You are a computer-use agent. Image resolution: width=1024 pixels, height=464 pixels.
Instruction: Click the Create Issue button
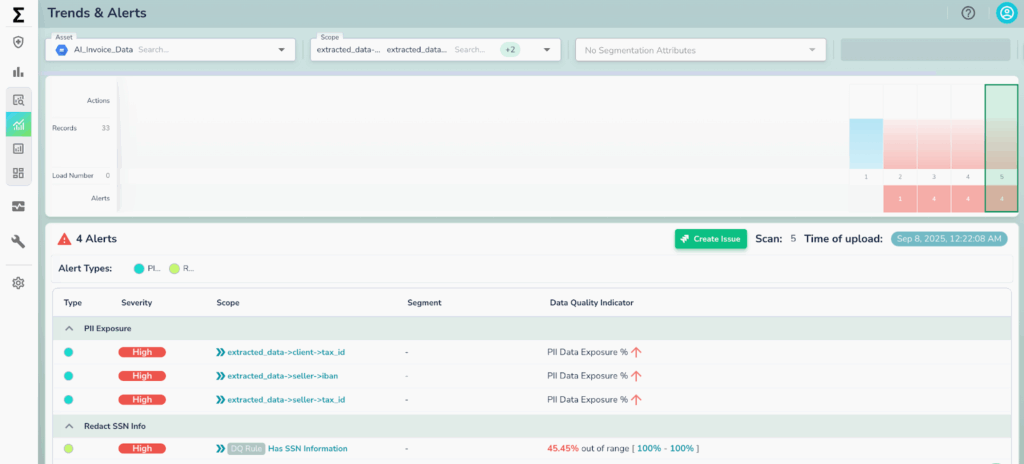(x=710, y=239)
